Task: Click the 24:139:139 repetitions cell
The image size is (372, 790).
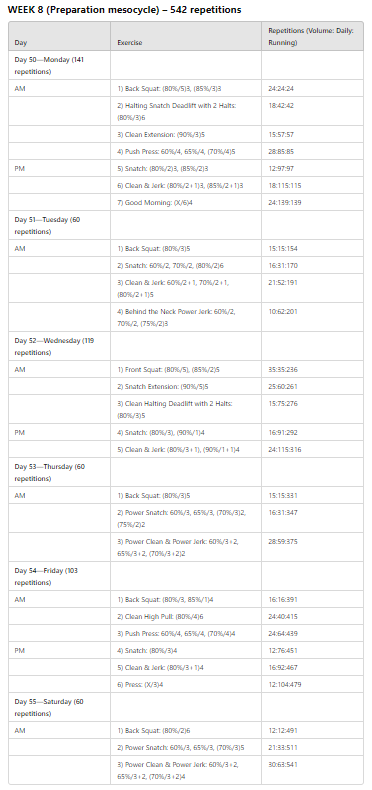Action: tap(312, 202)
